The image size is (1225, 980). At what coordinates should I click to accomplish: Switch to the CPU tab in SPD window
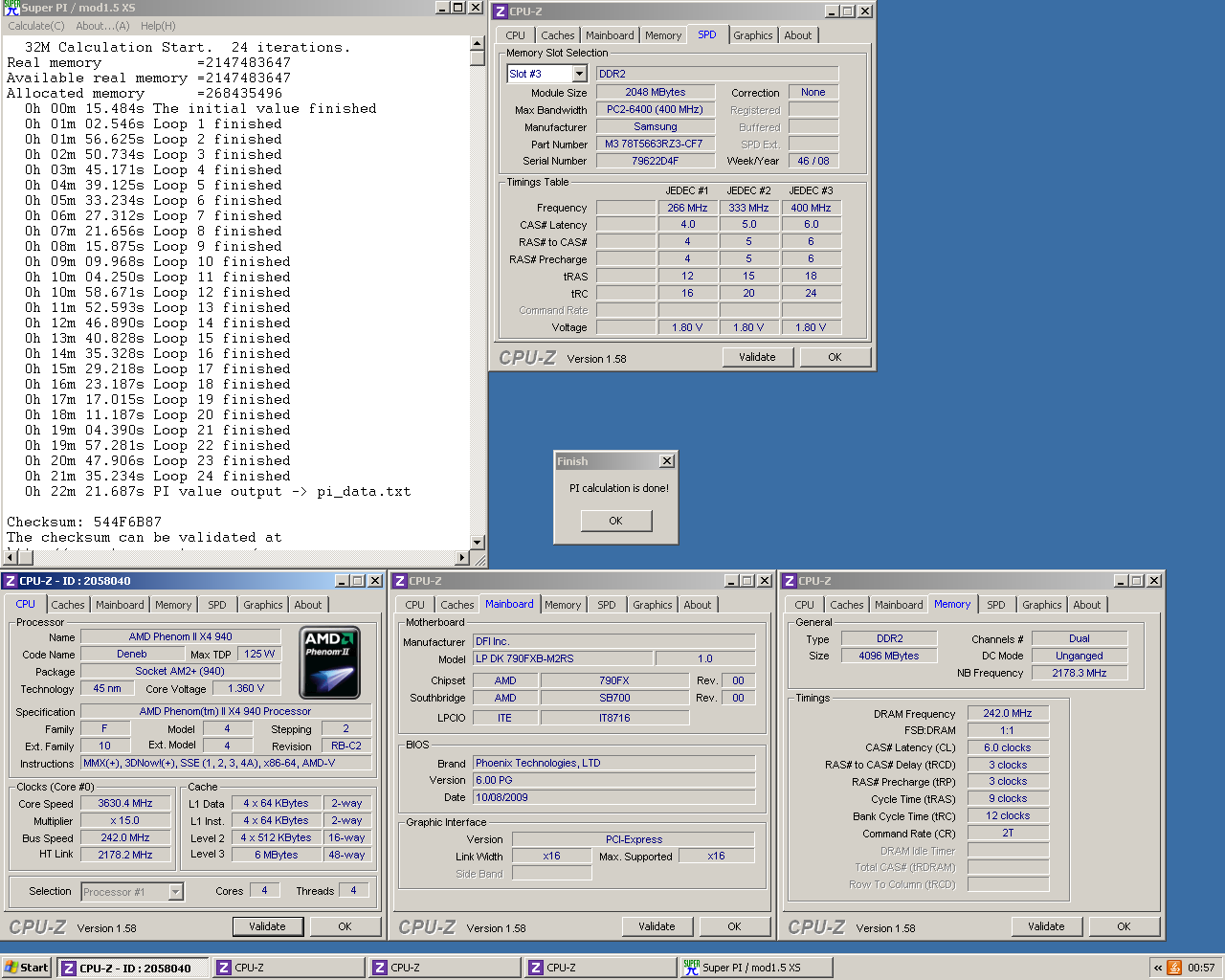515,35
